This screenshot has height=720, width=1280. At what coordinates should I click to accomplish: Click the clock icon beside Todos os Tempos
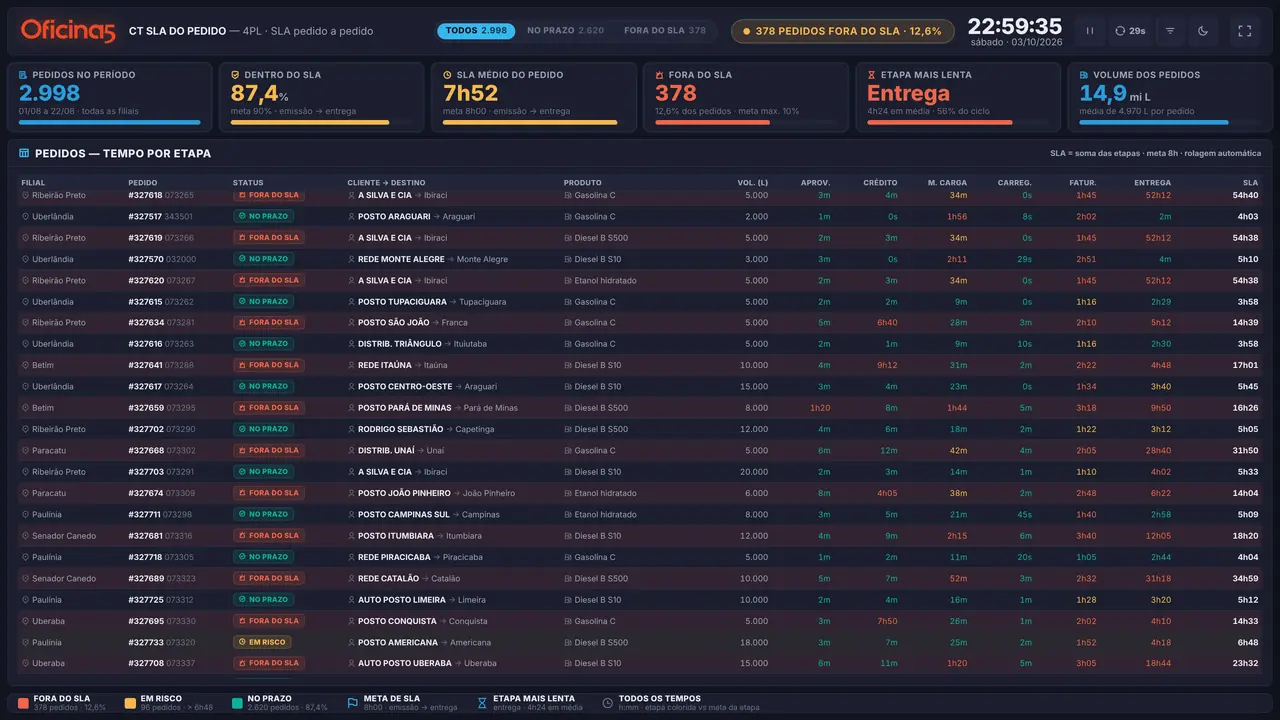[608, 703]
